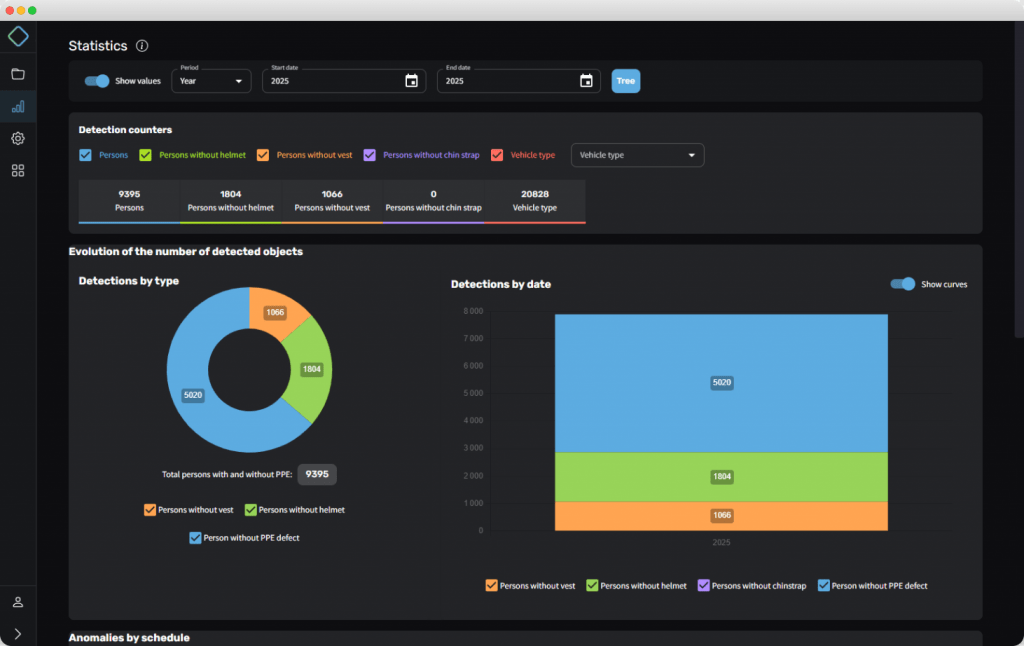This screenshot has width=1024, height=646.
Task: Open the folder icon in sidebar
Action: pyautogui.click(x=18, y=74)
